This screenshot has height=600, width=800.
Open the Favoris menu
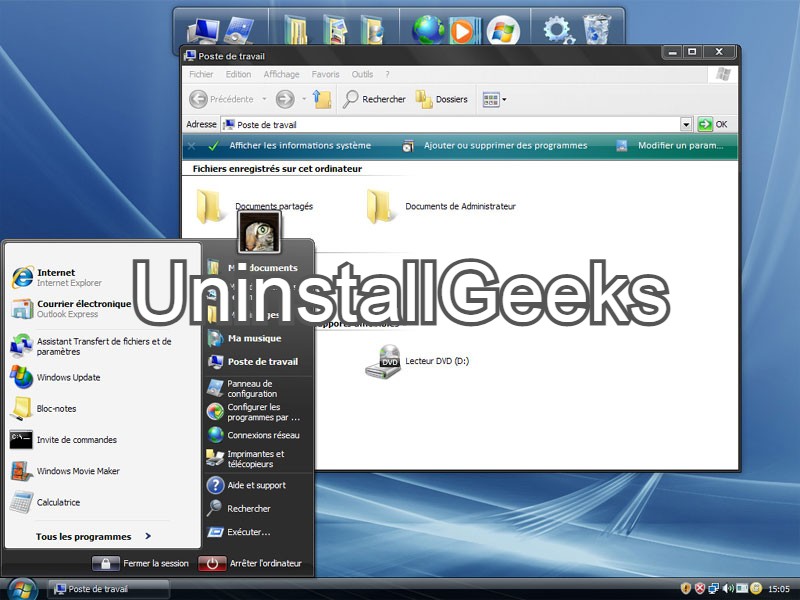[326, 74]
